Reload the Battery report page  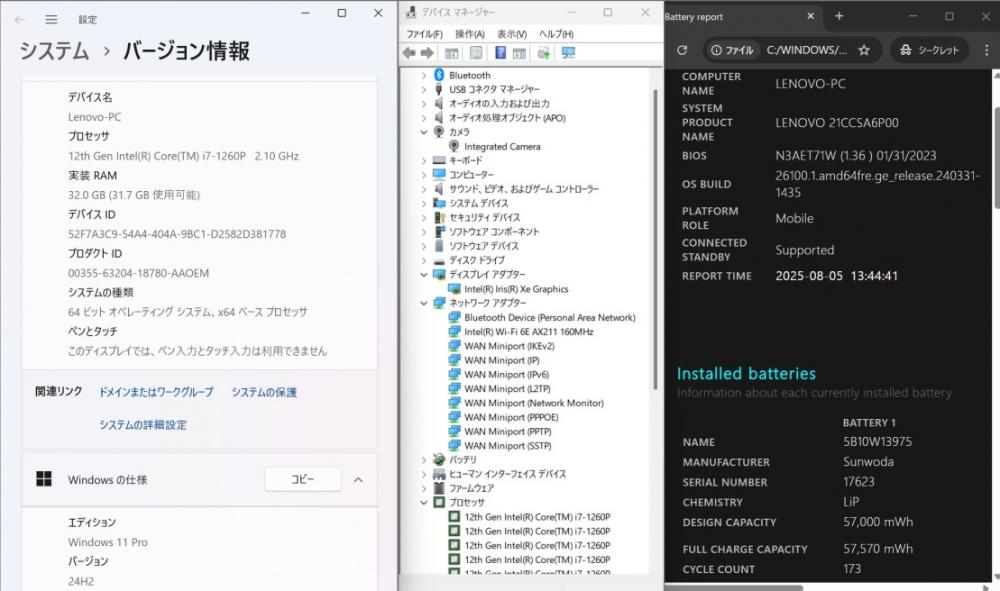pos(682,50)
